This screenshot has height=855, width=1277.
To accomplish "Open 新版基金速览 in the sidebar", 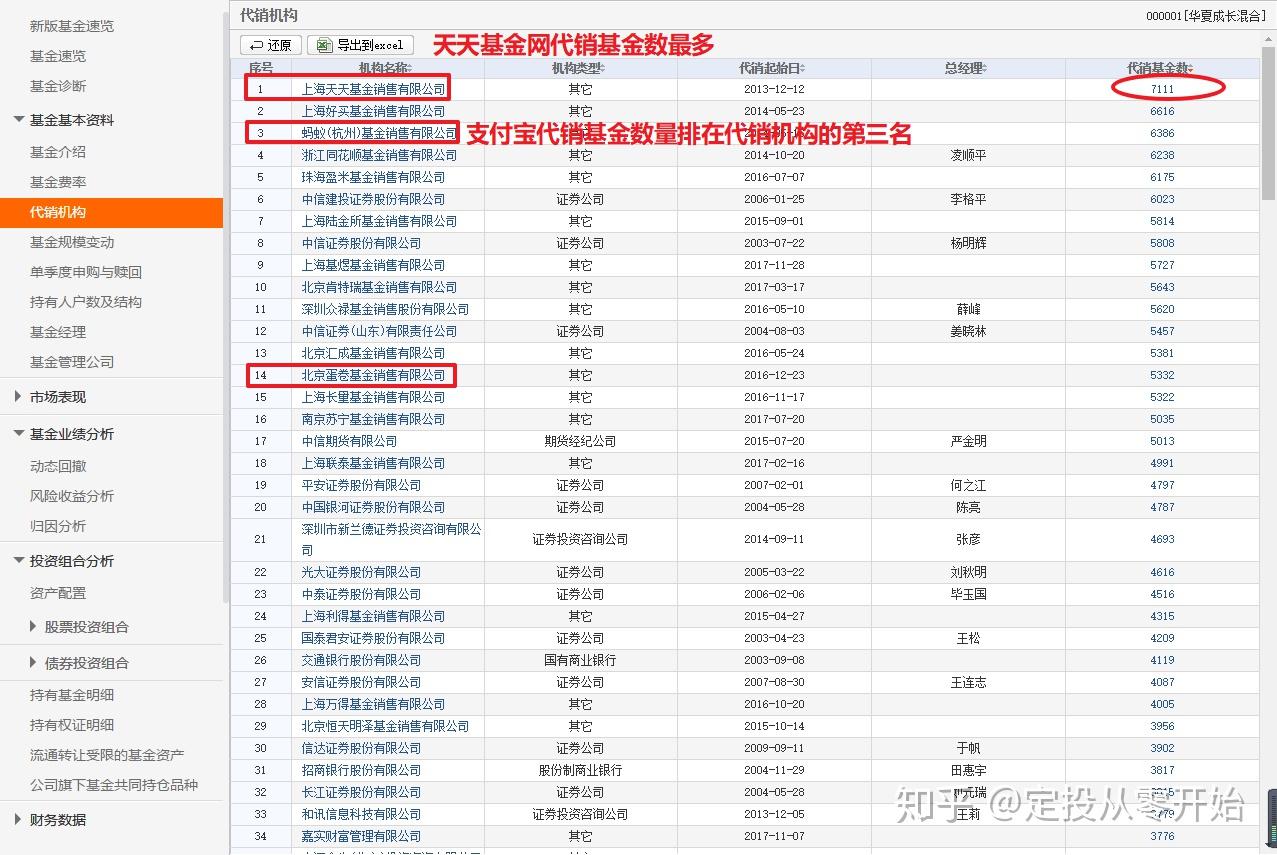I will 72,26.
